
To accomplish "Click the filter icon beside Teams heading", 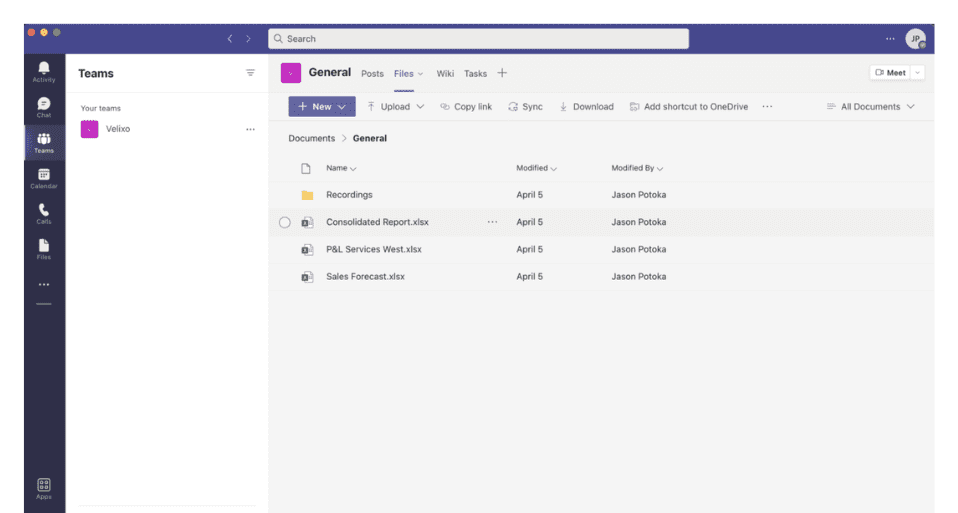I will click(x=250, y=73).
